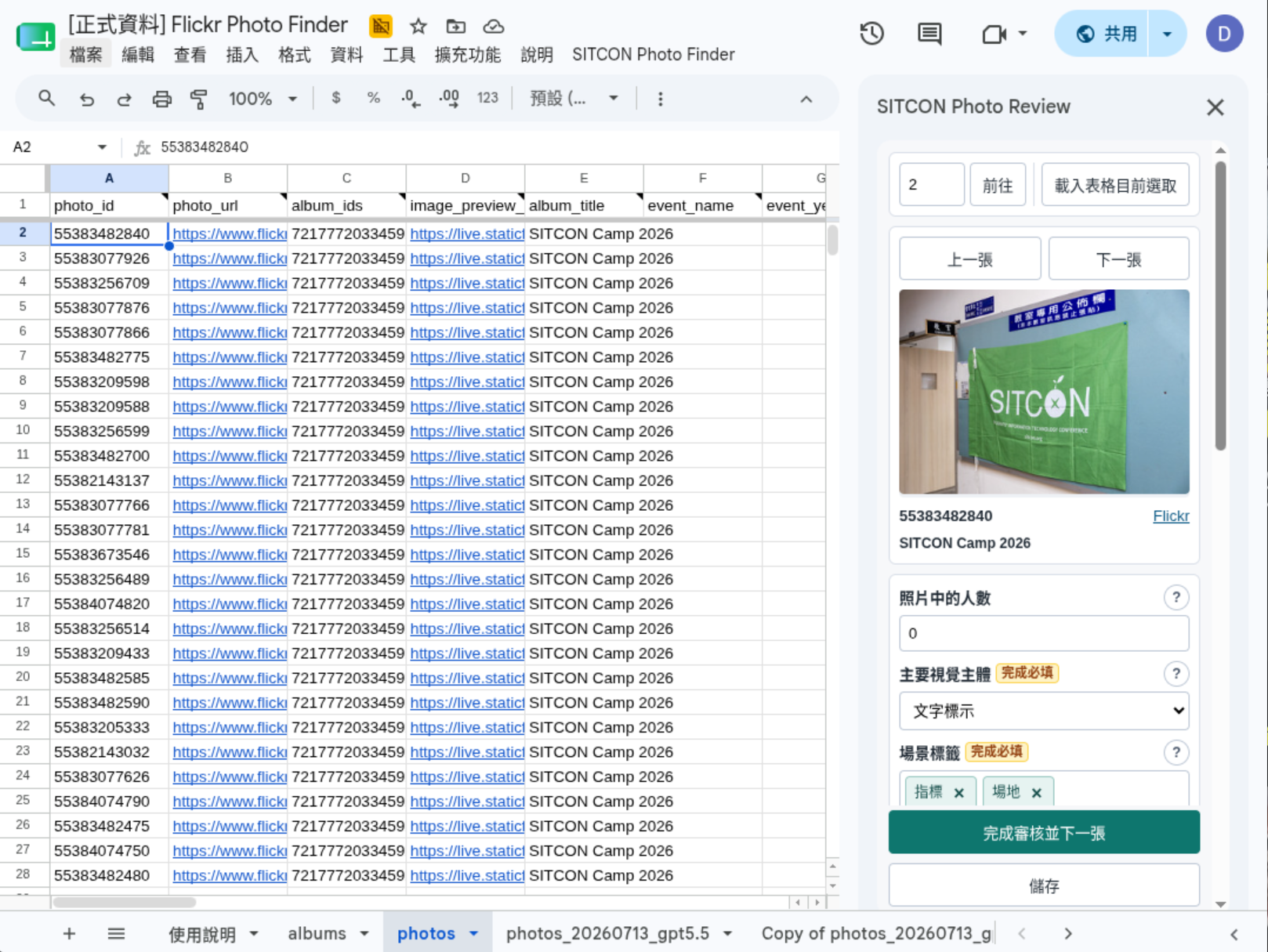
Task: Add a new sheet
Action: tap(70, 933)
